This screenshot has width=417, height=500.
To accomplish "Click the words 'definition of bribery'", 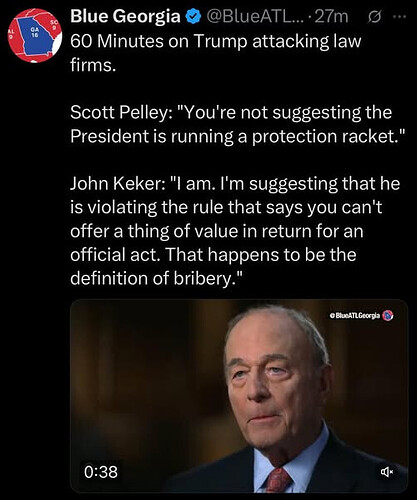I will [150, 278].
